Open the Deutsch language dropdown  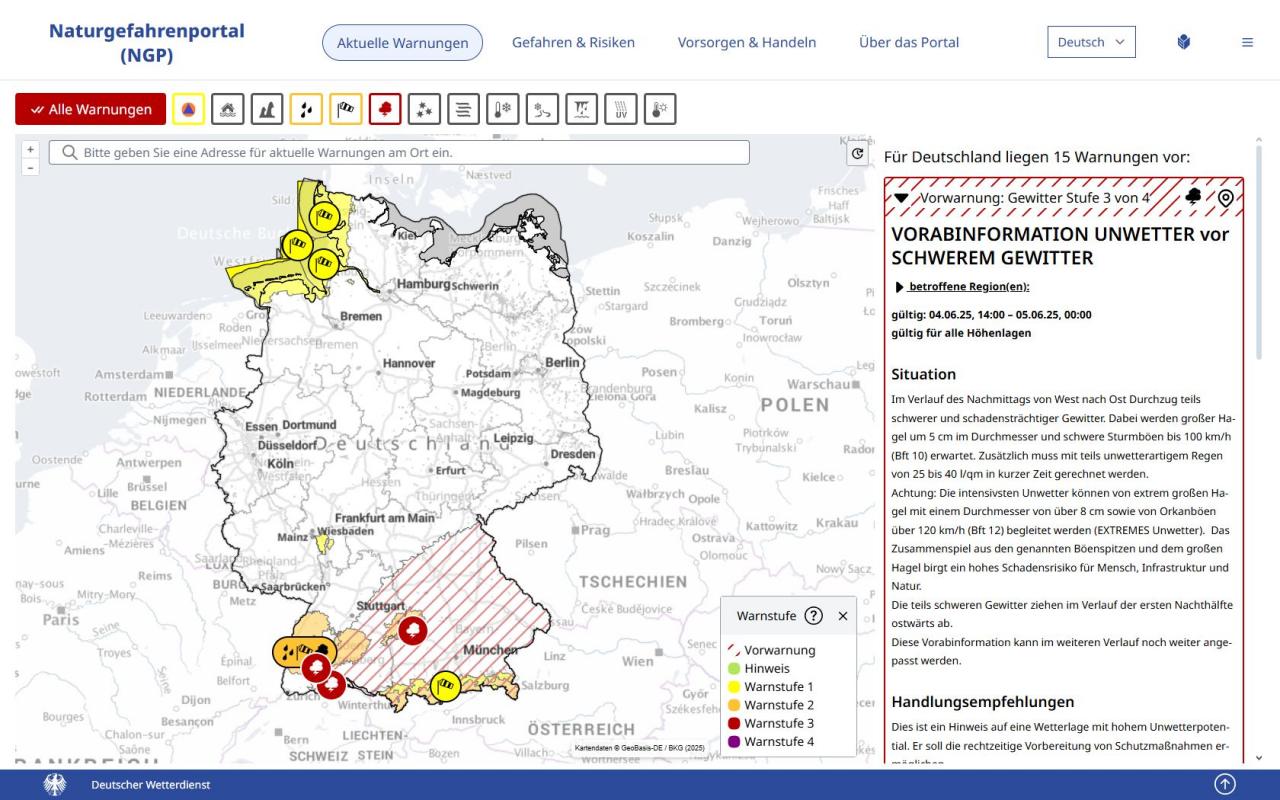1091,42
